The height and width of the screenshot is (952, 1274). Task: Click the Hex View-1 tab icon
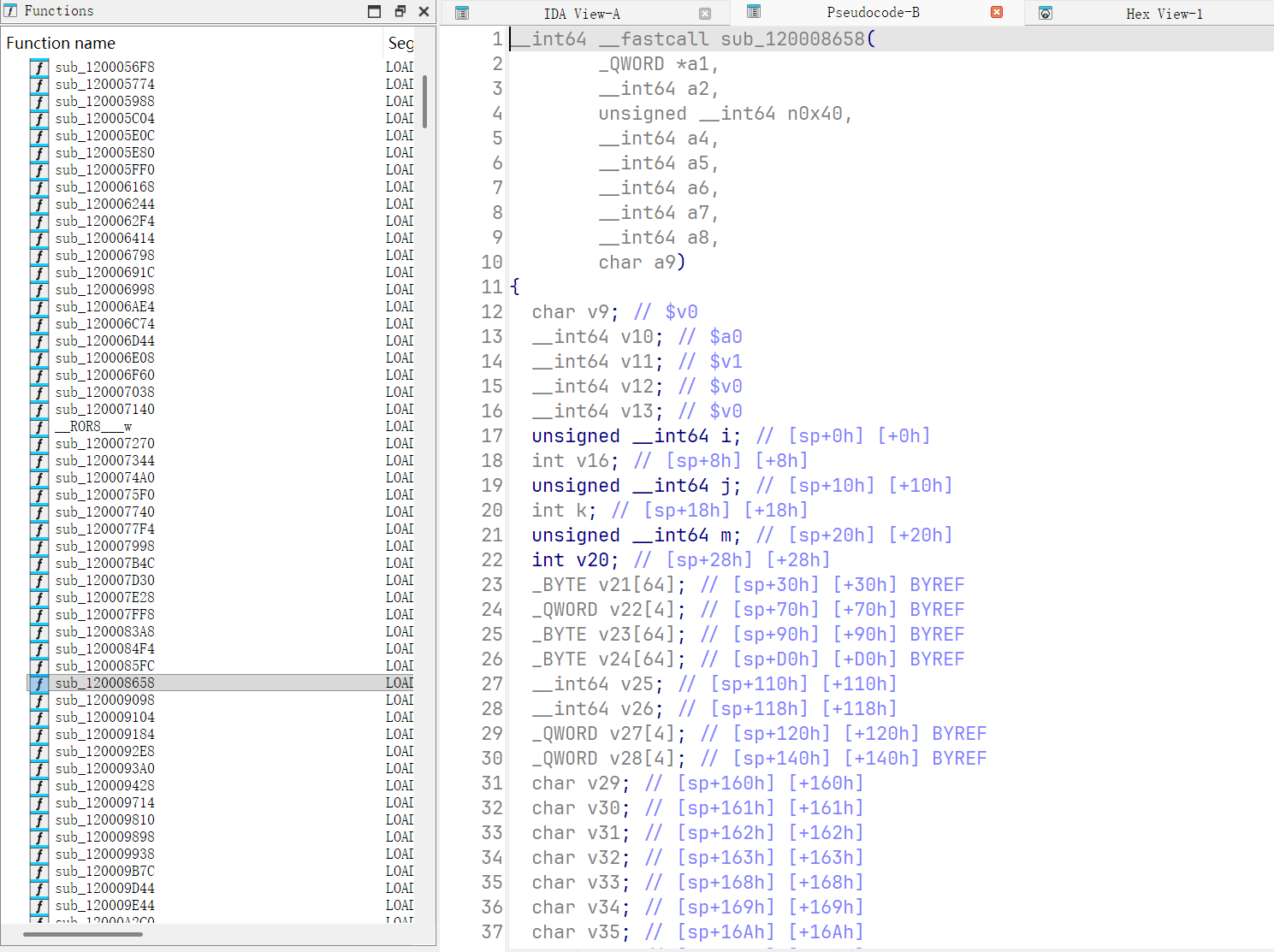(1047, 13)
